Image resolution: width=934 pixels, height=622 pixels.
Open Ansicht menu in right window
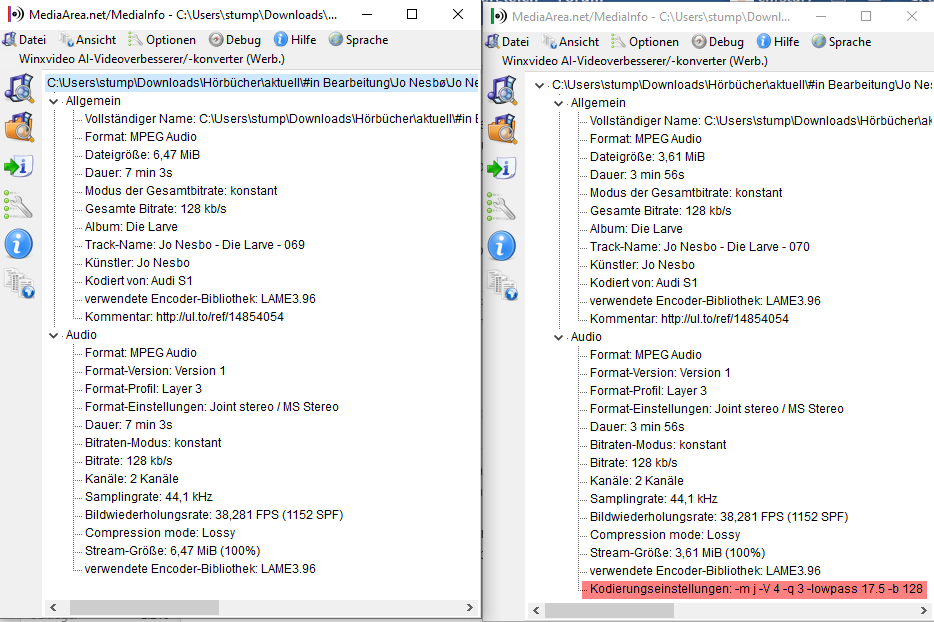(571, 42)
